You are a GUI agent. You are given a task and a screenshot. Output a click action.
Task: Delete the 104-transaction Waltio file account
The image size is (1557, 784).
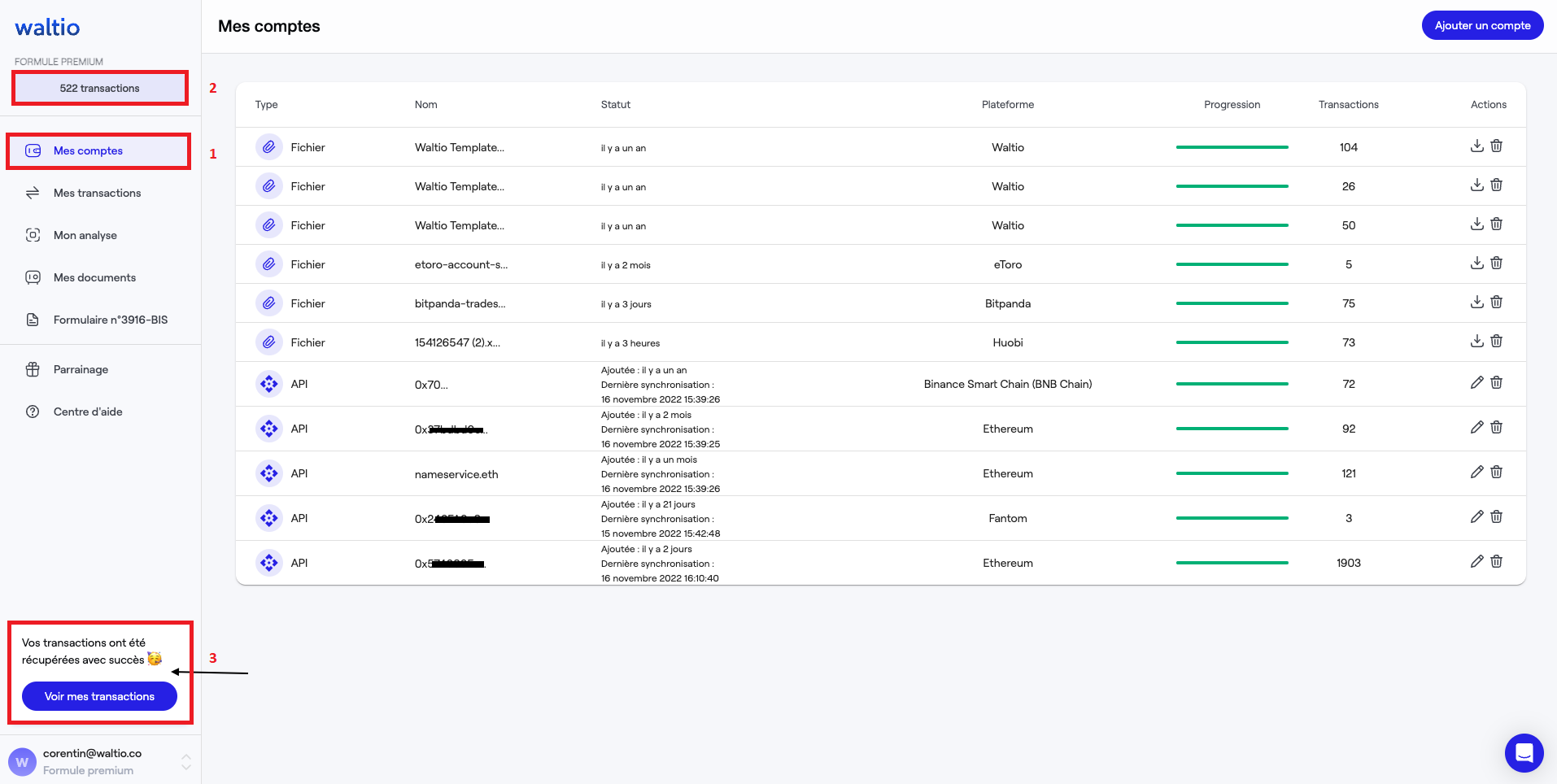point(1497,146)
